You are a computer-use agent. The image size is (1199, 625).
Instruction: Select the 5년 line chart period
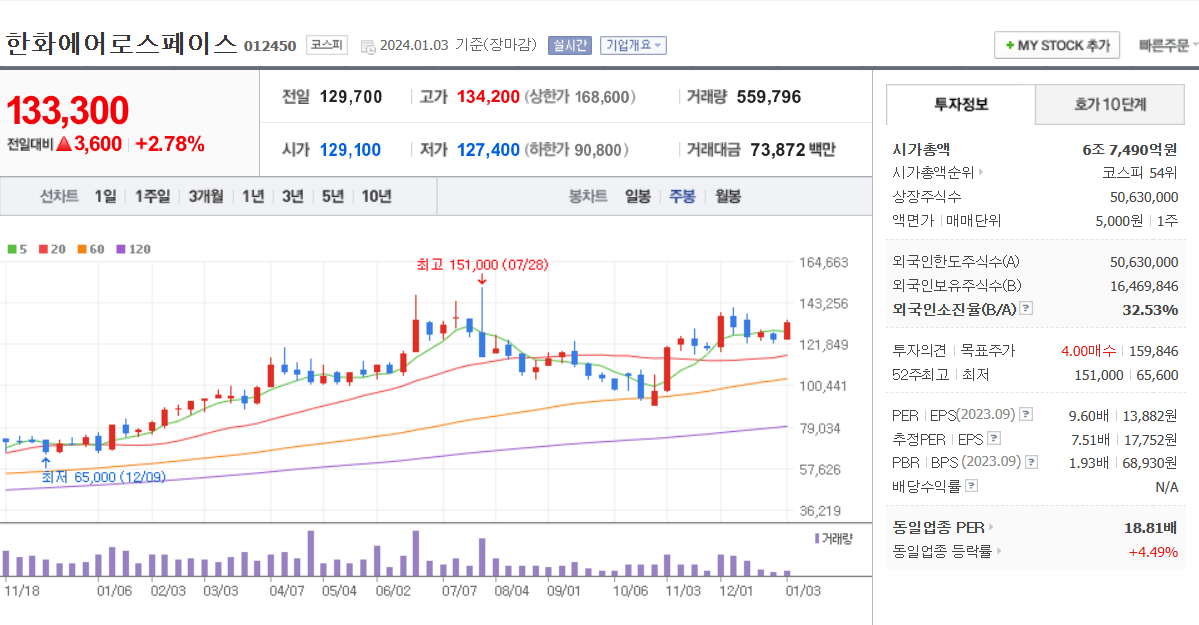[333, 197]
